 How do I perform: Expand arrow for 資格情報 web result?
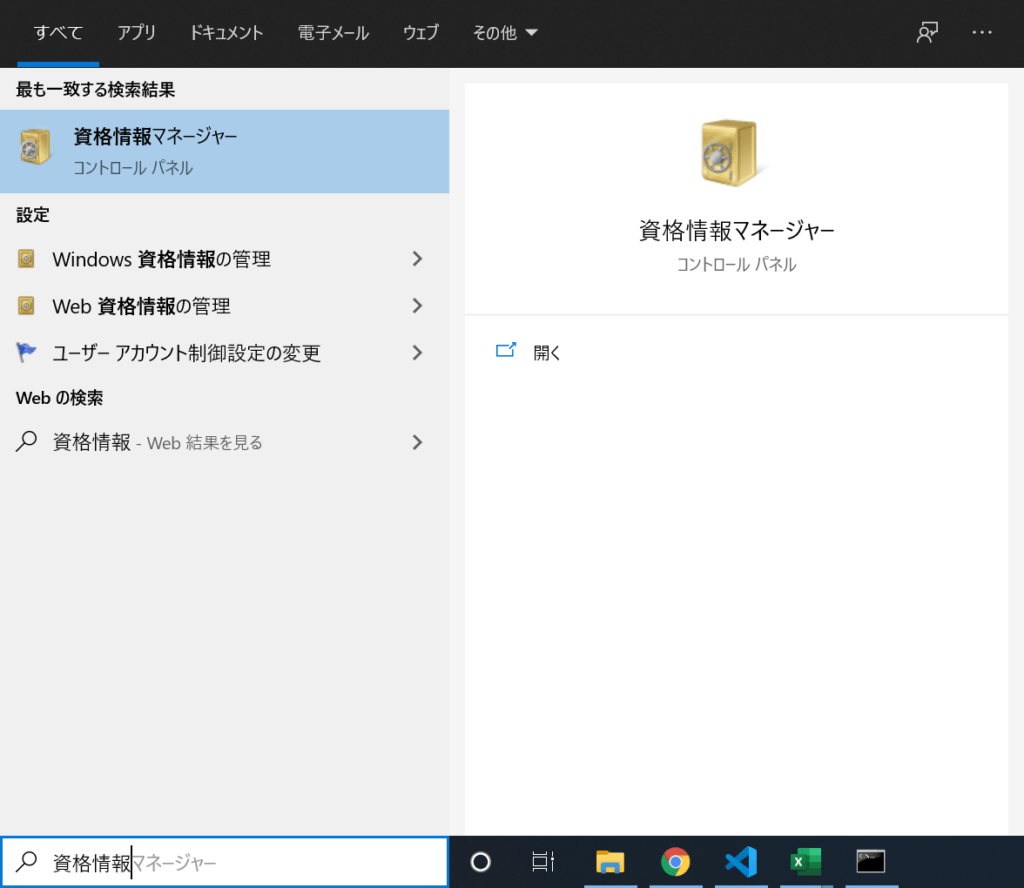(x=417, y=443)
